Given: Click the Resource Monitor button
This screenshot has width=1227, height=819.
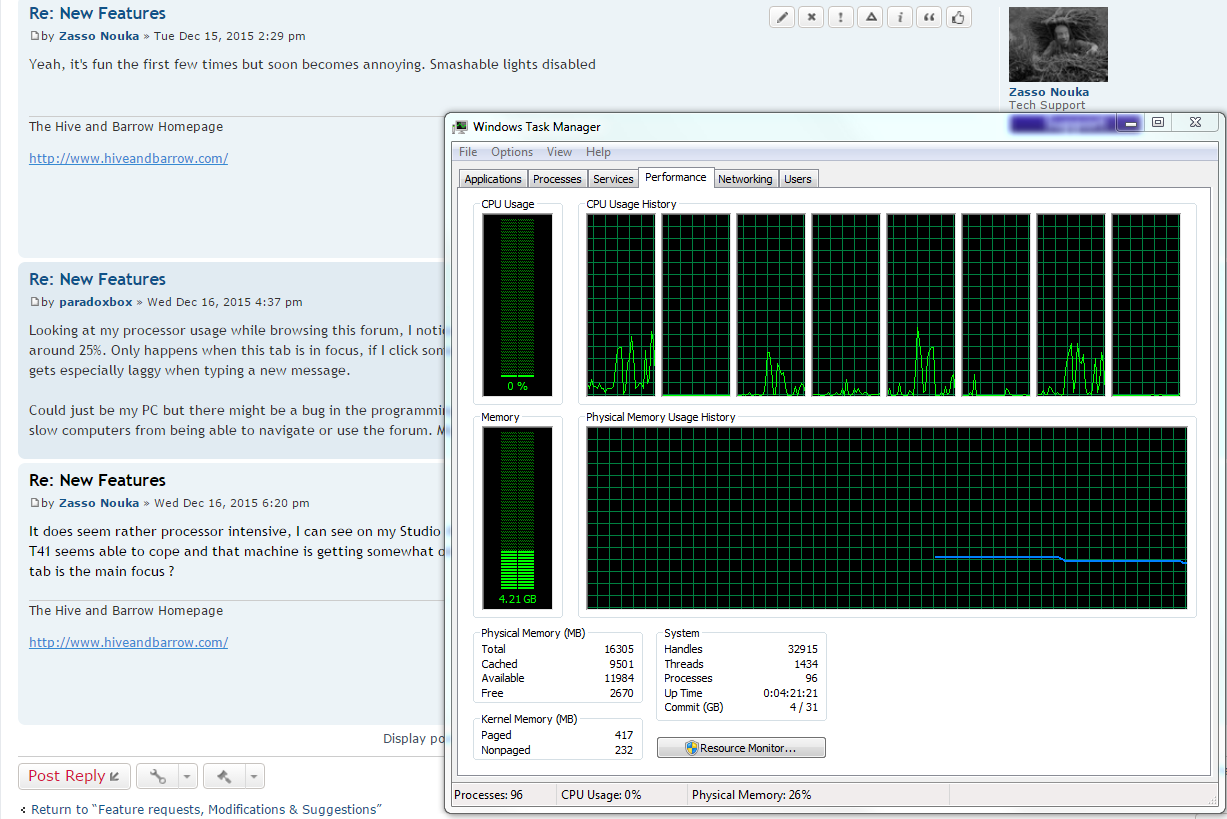Looking at the screenshot, I should 741,748.
